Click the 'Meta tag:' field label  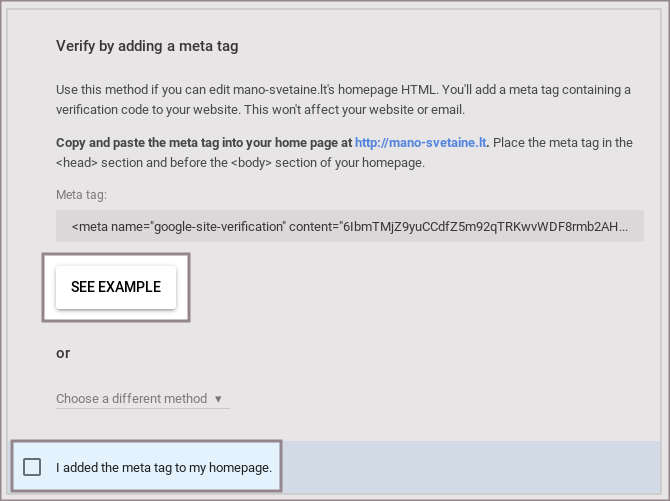click(x=81, y=196)
